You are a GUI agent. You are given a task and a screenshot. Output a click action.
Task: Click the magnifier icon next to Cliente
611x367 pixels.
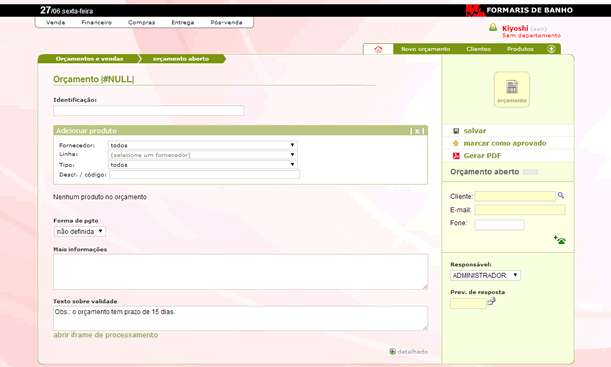click(561, 195)
